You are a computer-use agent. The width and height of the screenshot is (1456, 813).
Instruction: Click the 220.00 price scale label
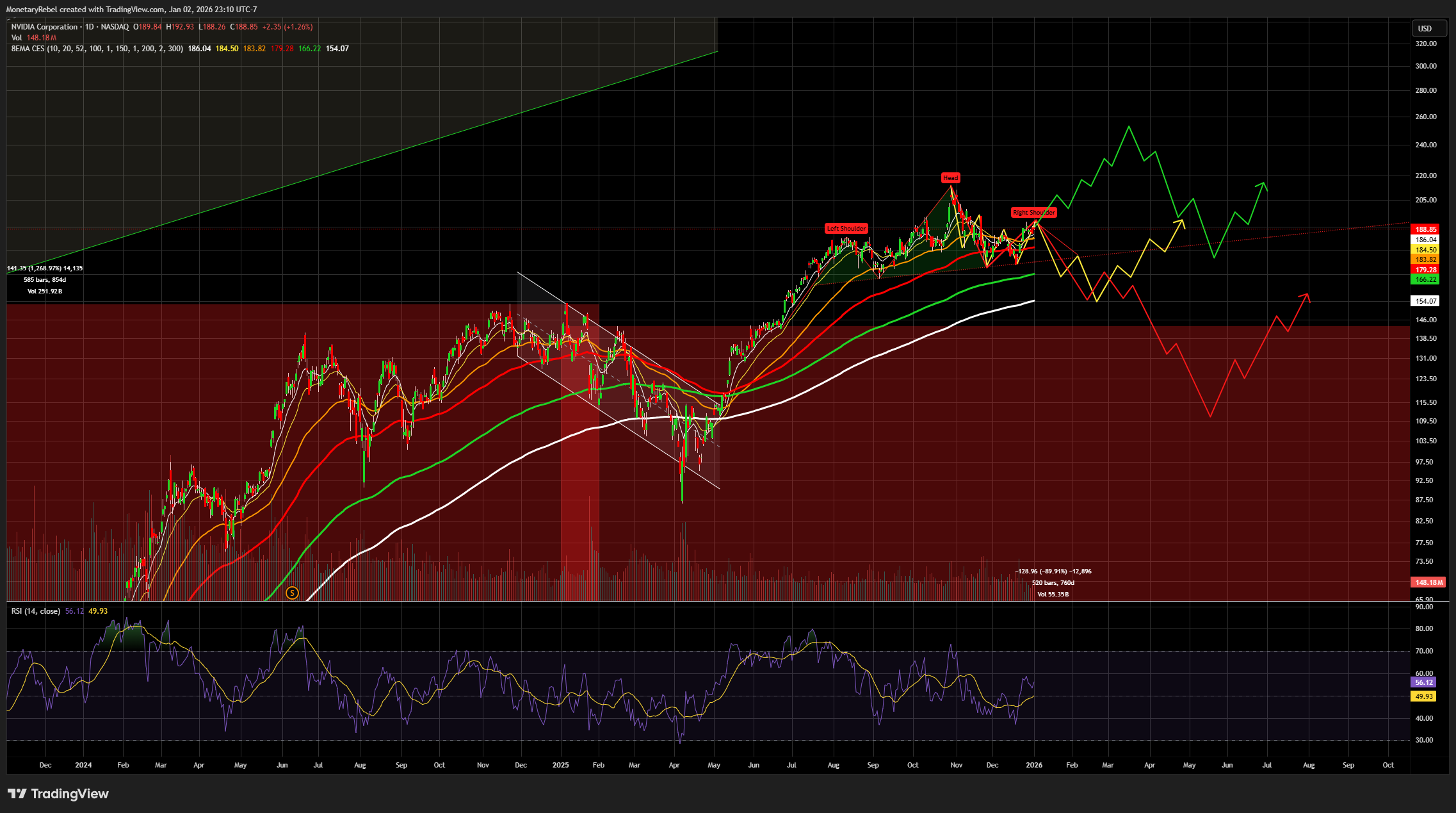coord(1426,176)
